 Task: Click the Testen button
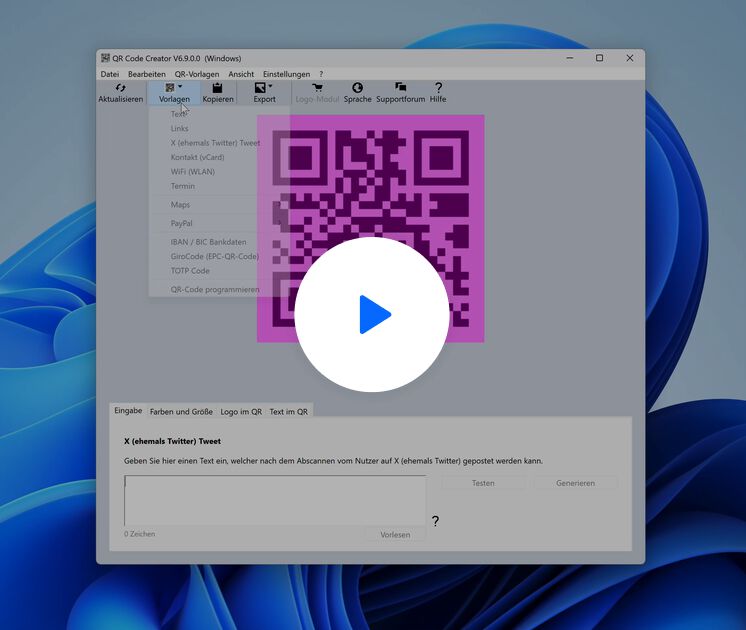pyautogui.click(x=483, y=483)
